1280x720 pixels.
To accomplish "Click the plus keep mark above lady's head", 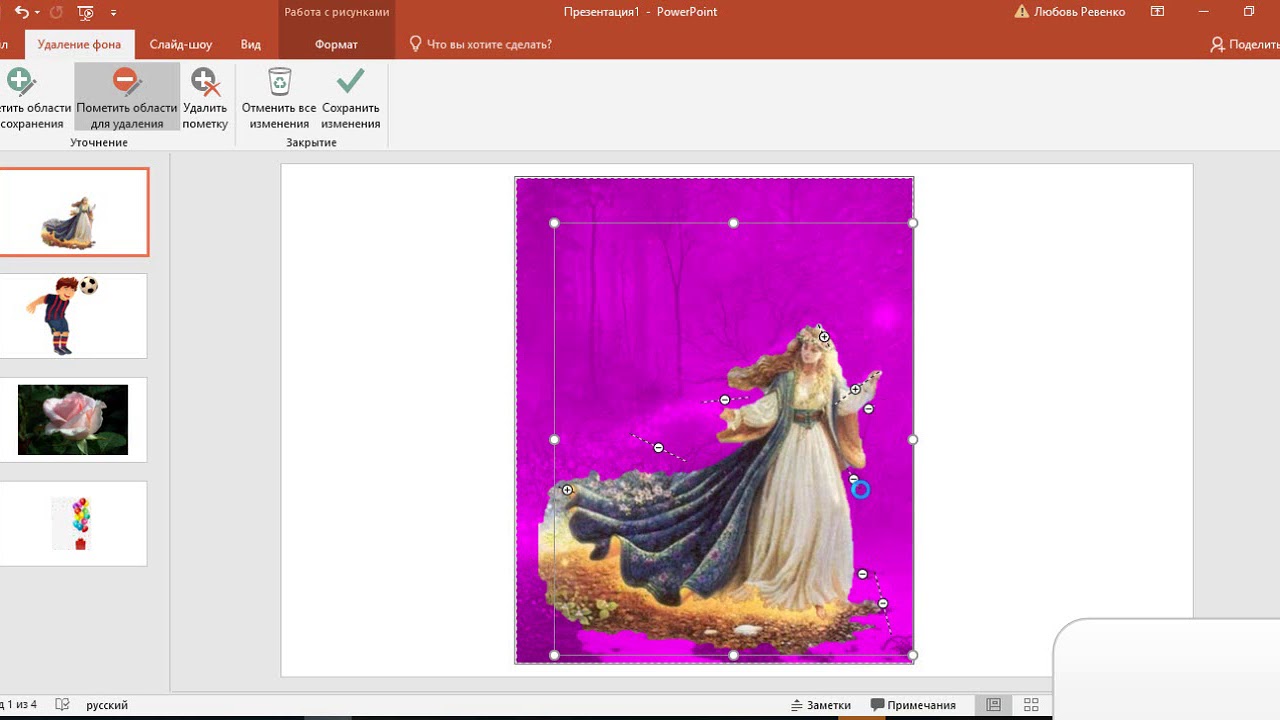I will [824, 337].
